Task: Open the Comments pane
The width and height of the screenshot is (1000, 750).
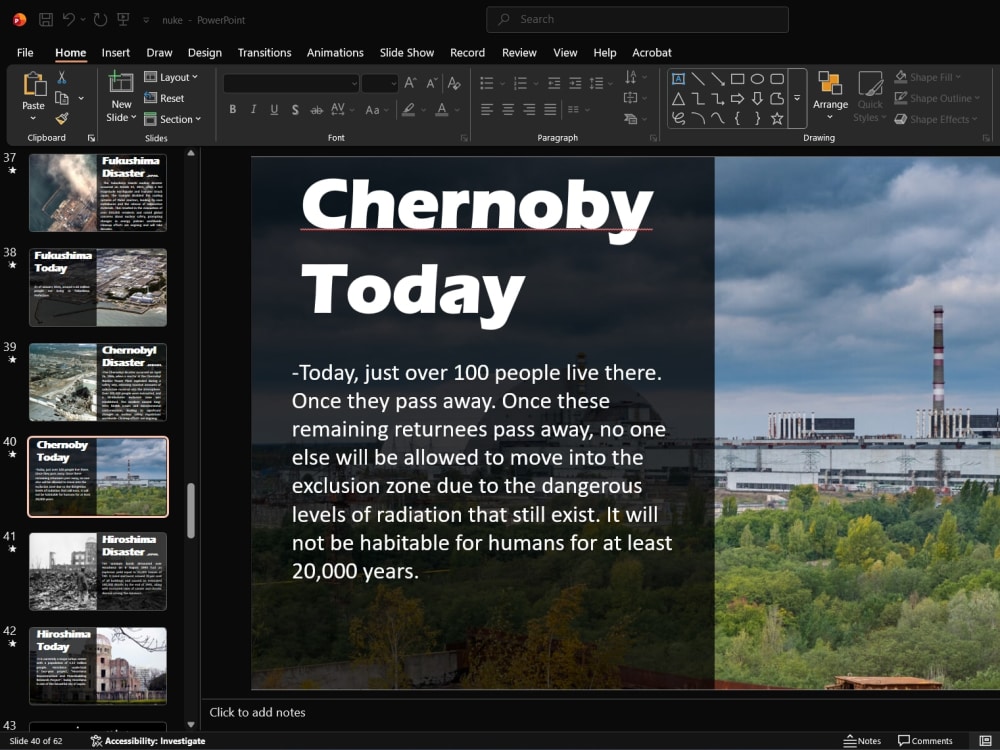Action: (x=925, y=740)
